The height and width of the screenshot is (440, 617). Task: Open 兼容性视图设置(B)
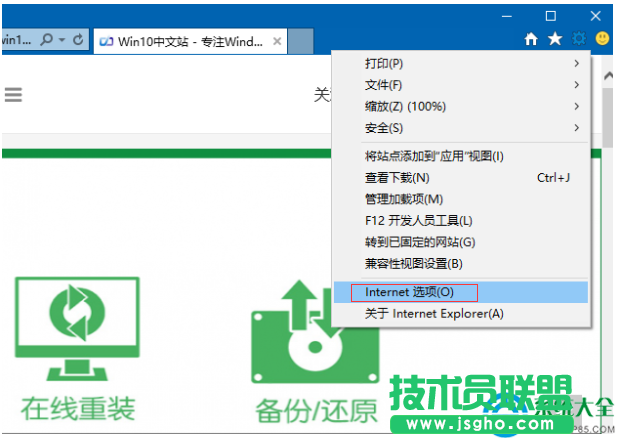click(x=461, y=264)
